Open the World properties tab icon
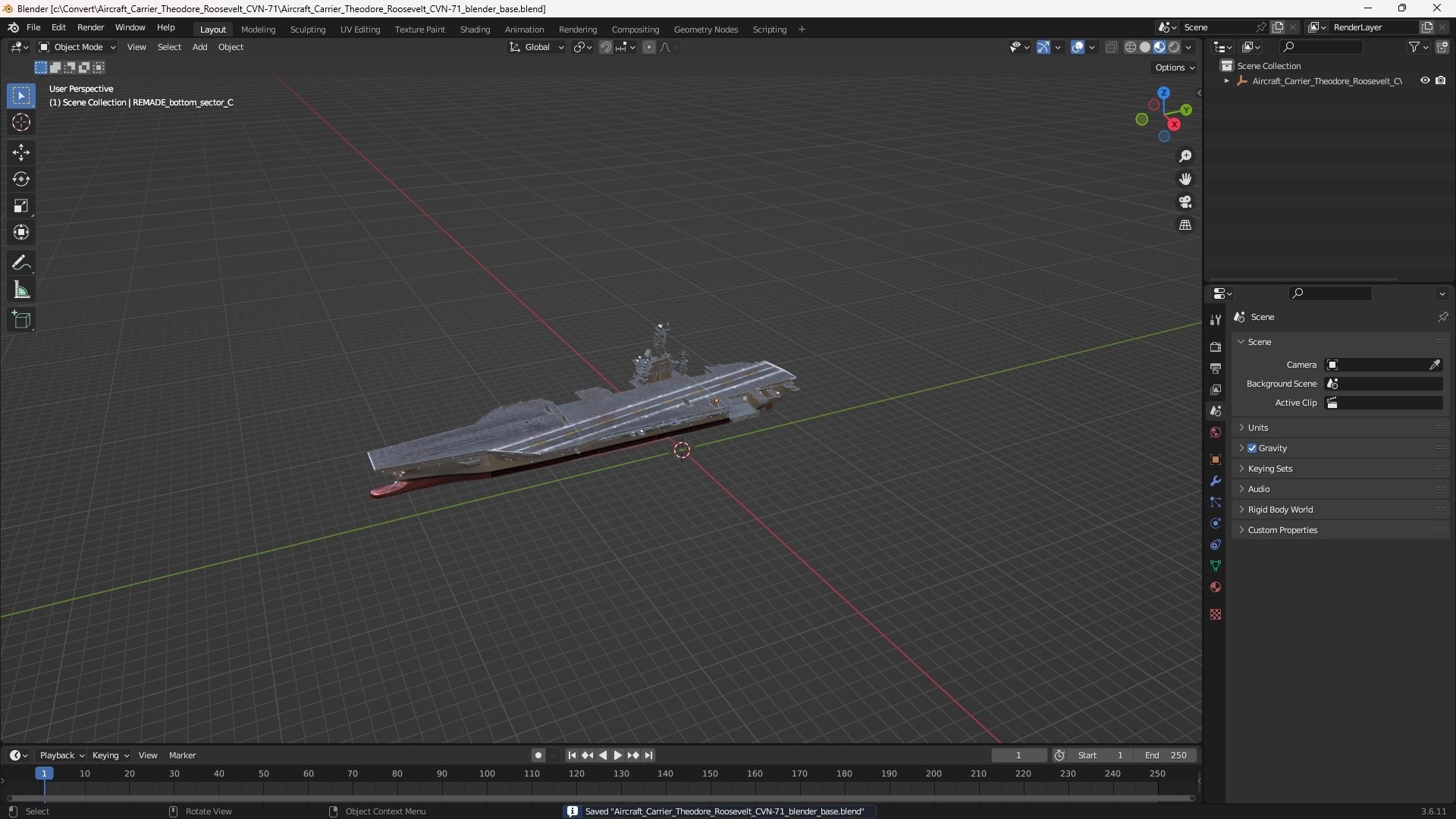The height and width of the screenshot is (819, 1456). [1216, 432]
